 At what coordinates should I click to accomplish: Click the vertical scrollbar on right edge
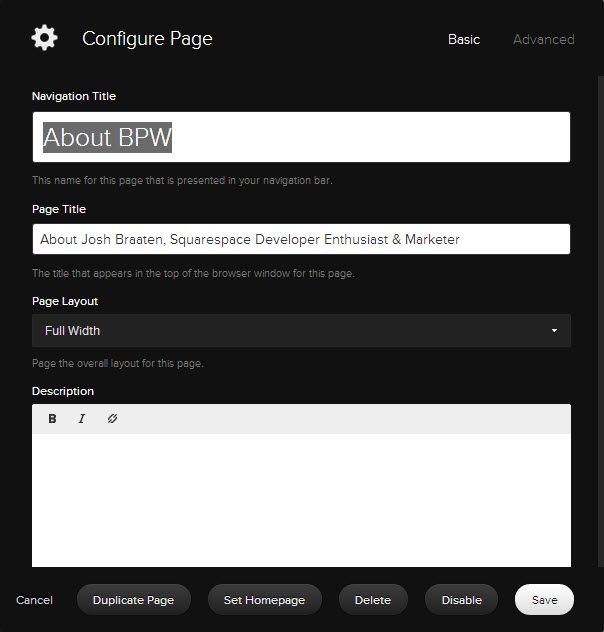click(600, 321)
